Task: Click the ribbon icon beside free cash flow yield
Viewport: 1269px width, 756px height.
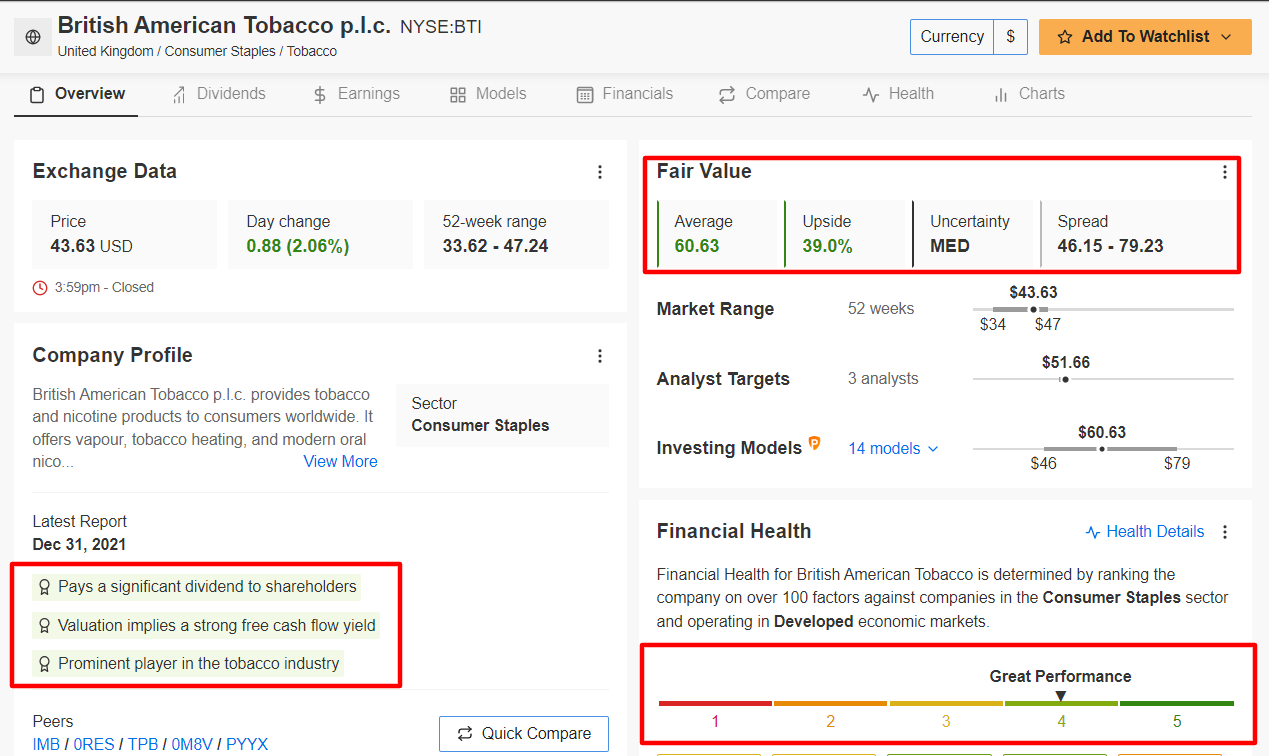Action: (x=44, y=626)
